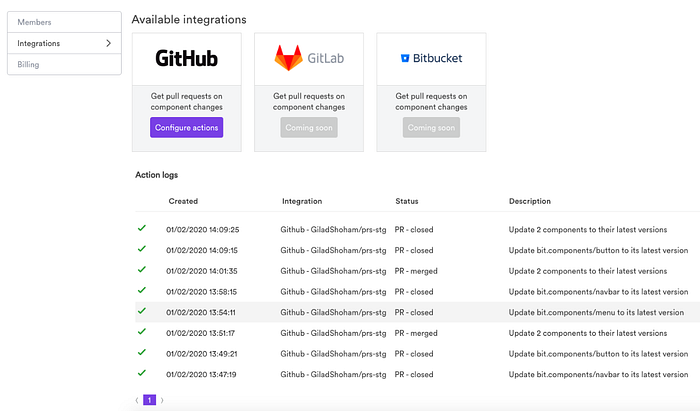Go to next page of action logs
Viewport: 700px width, 411px height.
click(x=162, y=400)
